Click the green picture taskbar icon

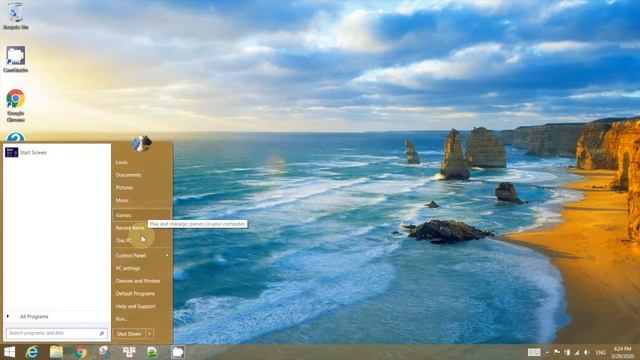click(153, 352)
